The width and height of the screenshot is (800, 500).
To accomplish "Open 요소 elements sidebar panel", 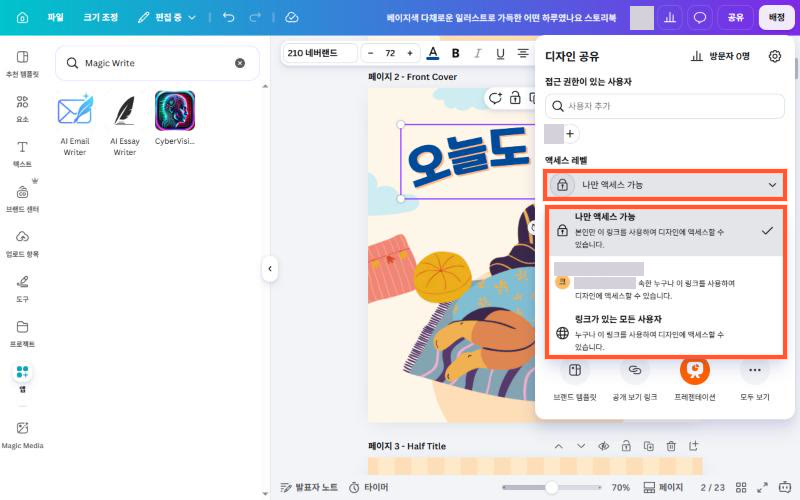I will (x=22, y=109).
